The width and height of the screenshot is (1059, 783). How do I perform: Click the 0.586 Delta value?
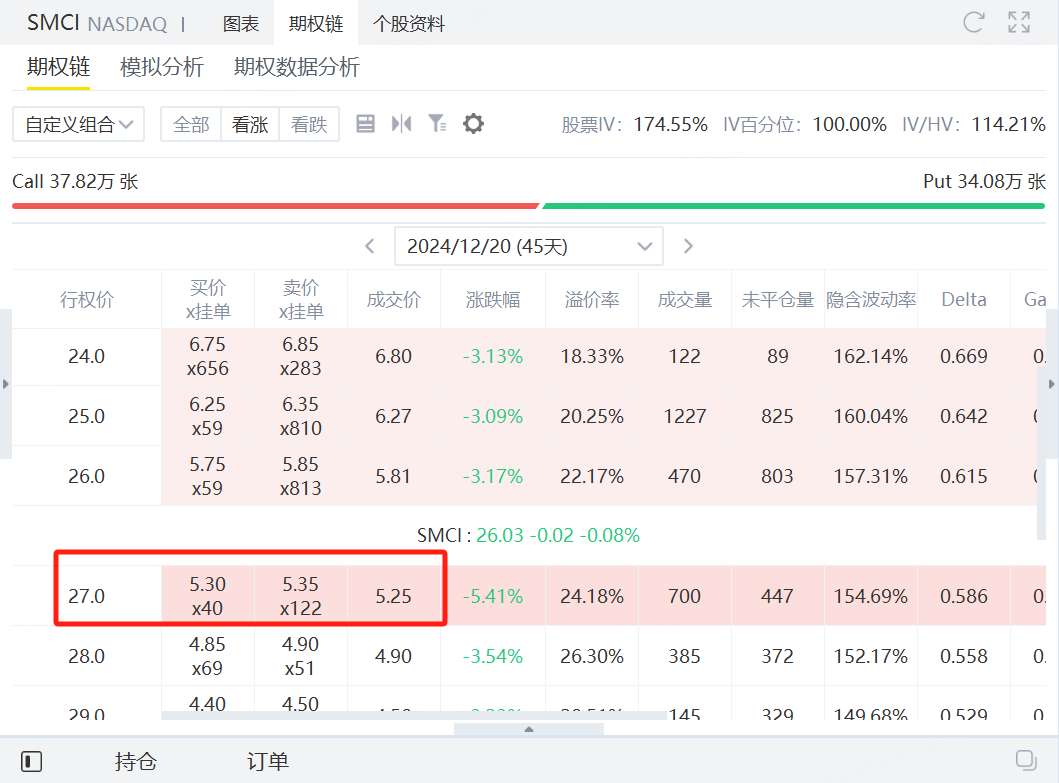click(x=964, y=596)
